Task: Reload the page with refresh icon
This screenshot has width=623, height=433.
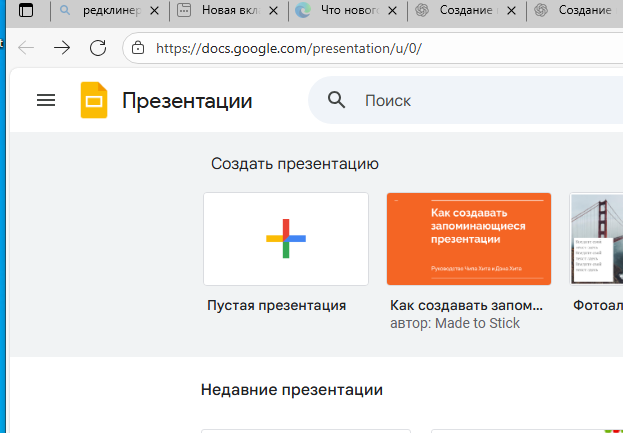Action: [x=98, y=48]
